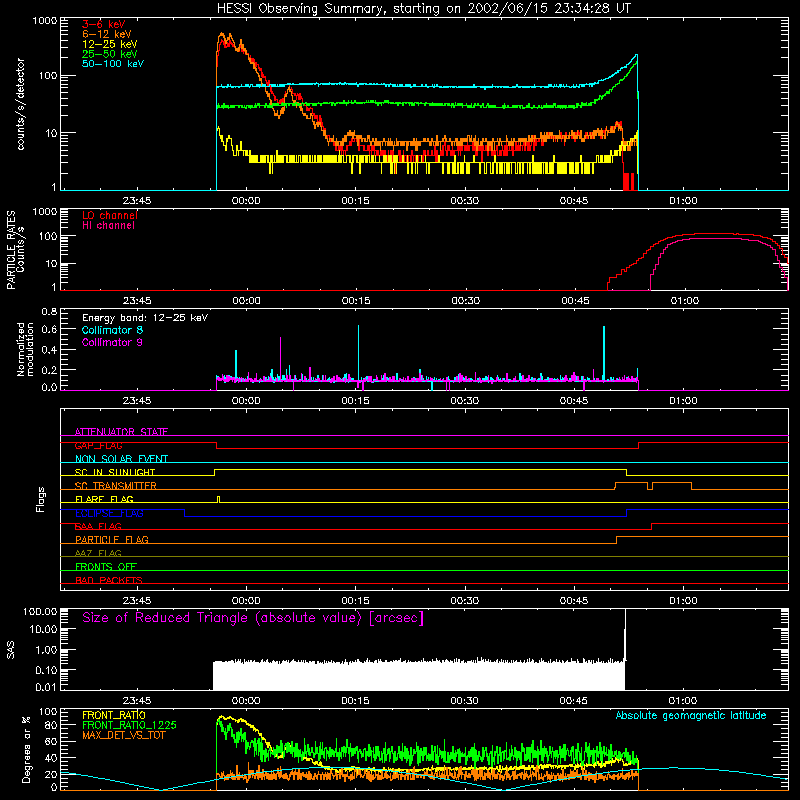Screen dimensions: 800x800
Task: Click the NON_SOLAR_EVENT flag label
Action: [121, 459]
